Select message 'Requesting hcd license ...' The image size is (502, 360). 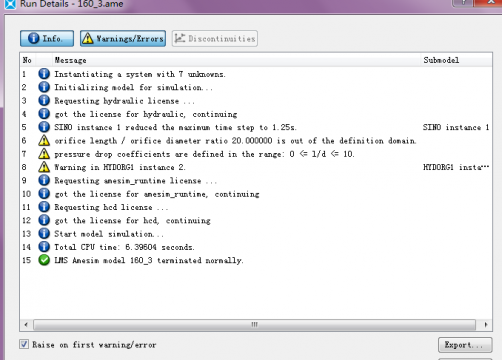point(111,207)
